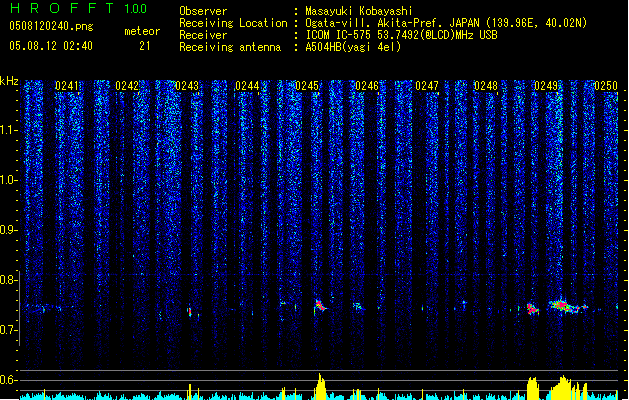Click the yellow intensity peak below 0245
Screen dimensions: 629x400
click(320, 386)
